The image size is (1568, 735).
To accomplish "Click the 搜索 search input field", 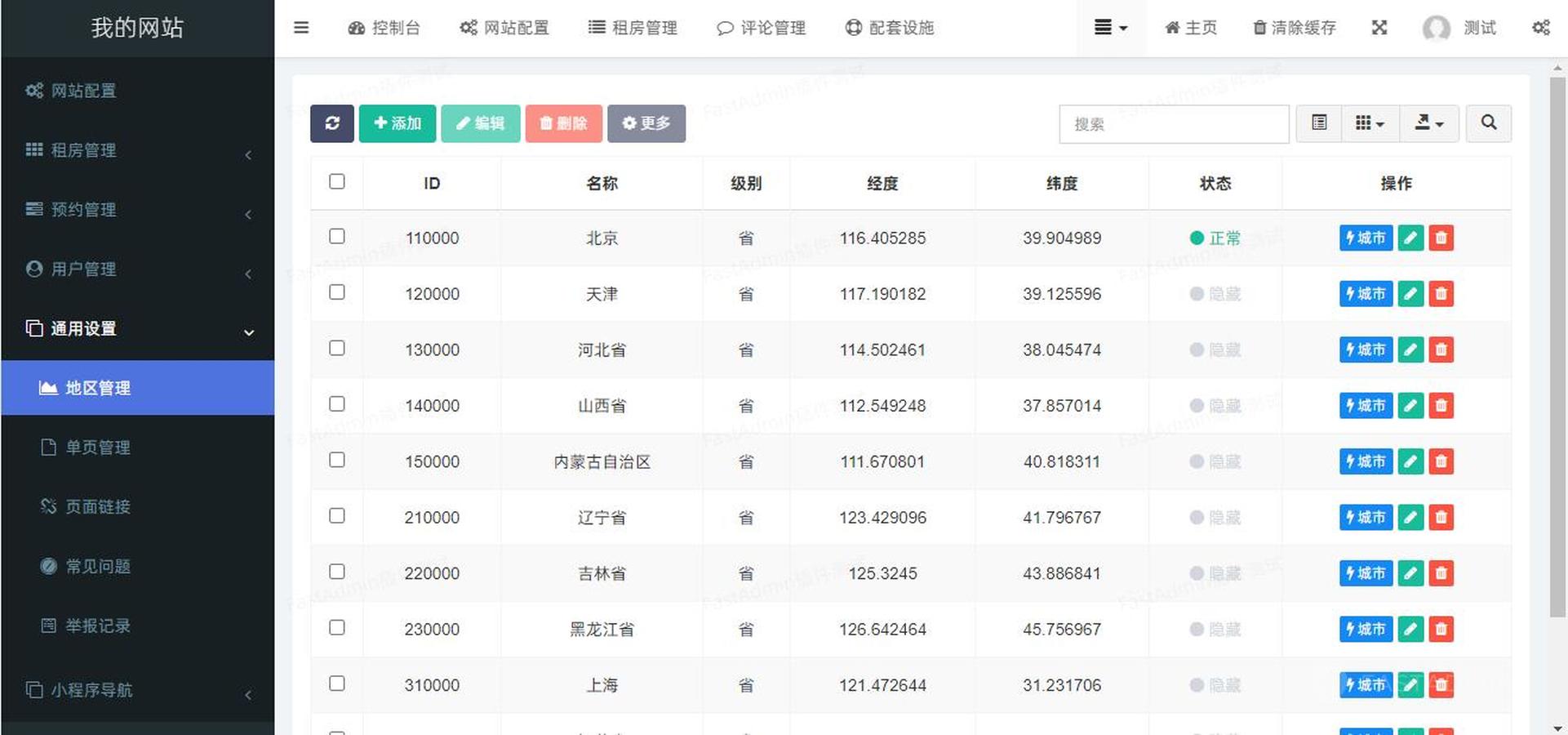I will 1173,124.
